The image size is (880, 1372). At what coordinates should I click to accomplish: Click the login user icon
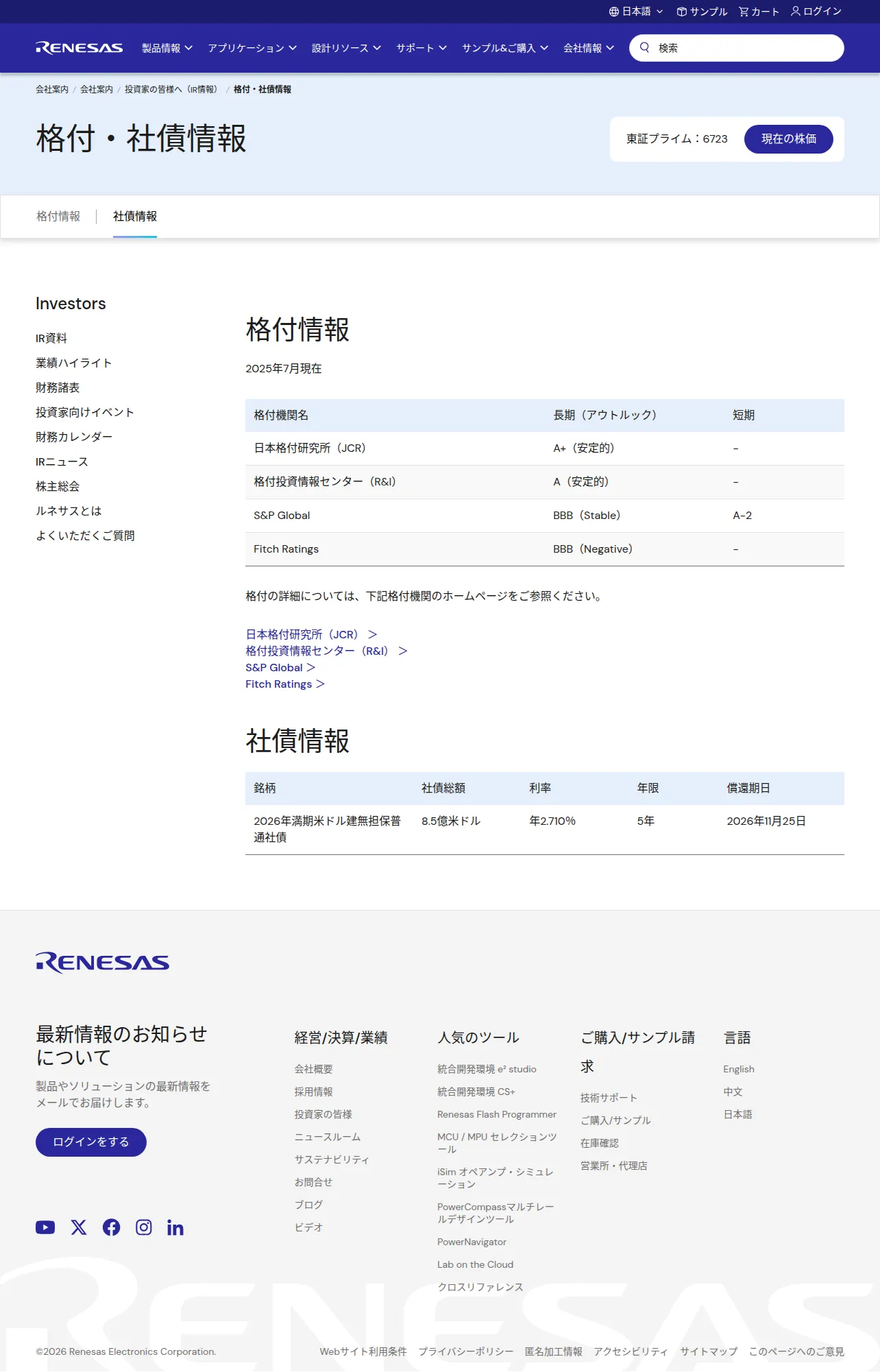click(x=796, y=11)
